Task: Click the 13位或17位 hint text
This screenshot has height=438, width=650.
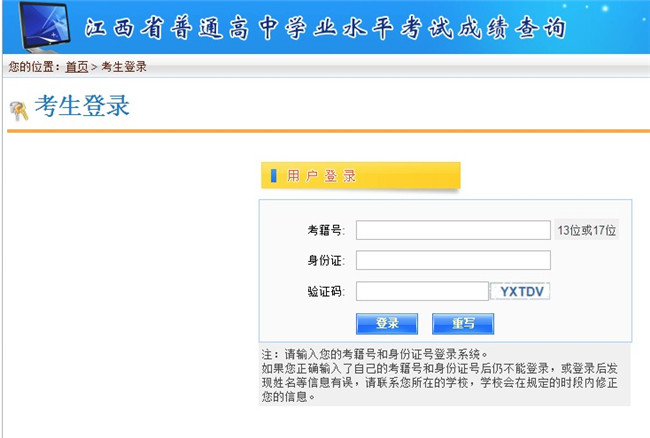Action: [x=587, y=231]
